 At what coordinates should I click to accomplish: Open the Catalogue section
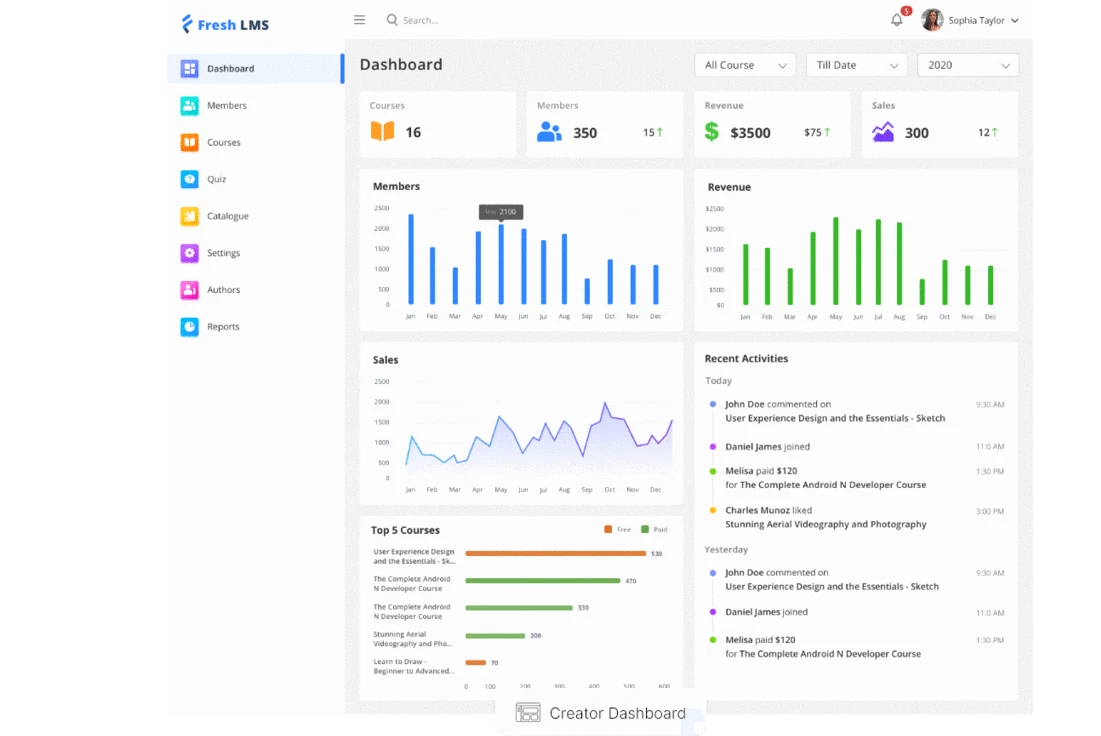click(188, 216)
